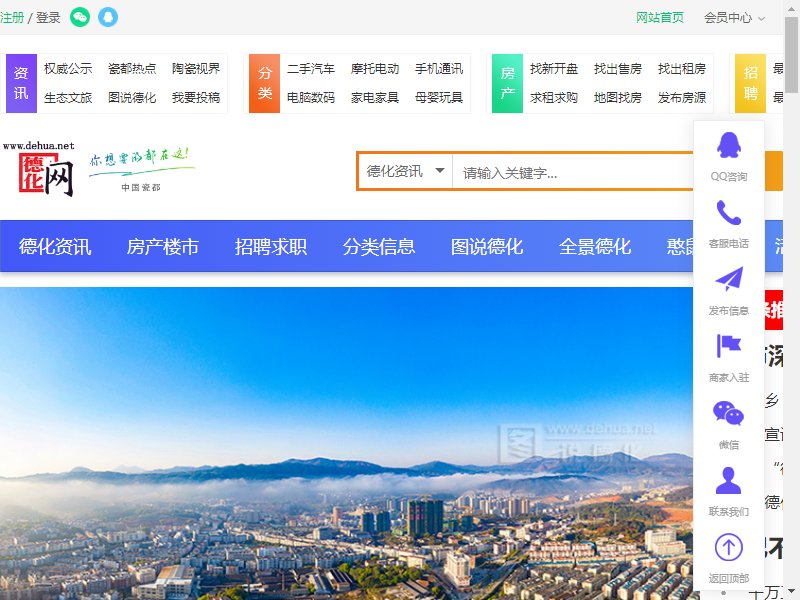This screenshot has width=800, height=600.
Task: Open 房产楼市 navigation tab
Action: [163, 246]
